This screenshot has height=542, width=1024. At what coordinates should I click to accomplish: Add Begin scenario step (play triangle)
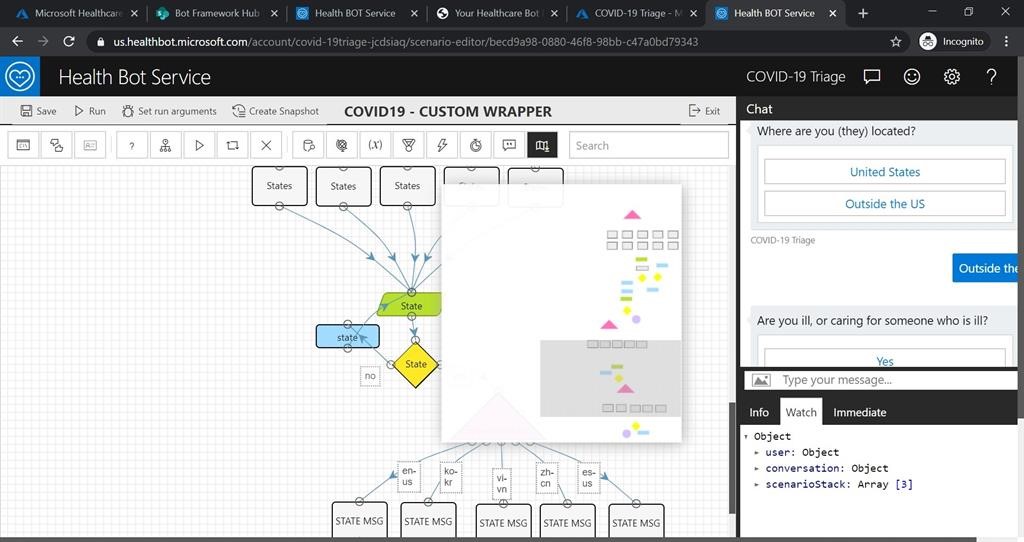199,145
